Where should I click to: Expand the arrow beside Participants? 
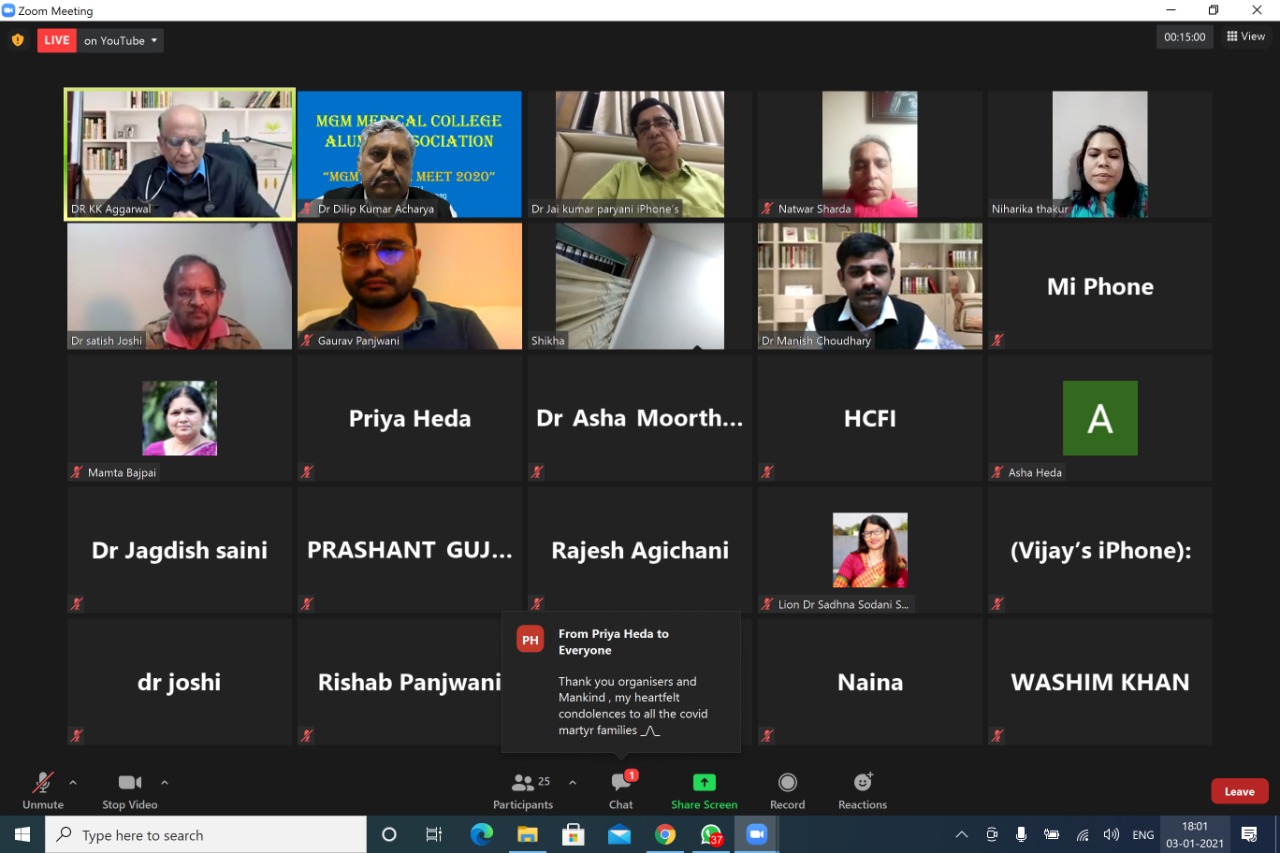(572, 782)
